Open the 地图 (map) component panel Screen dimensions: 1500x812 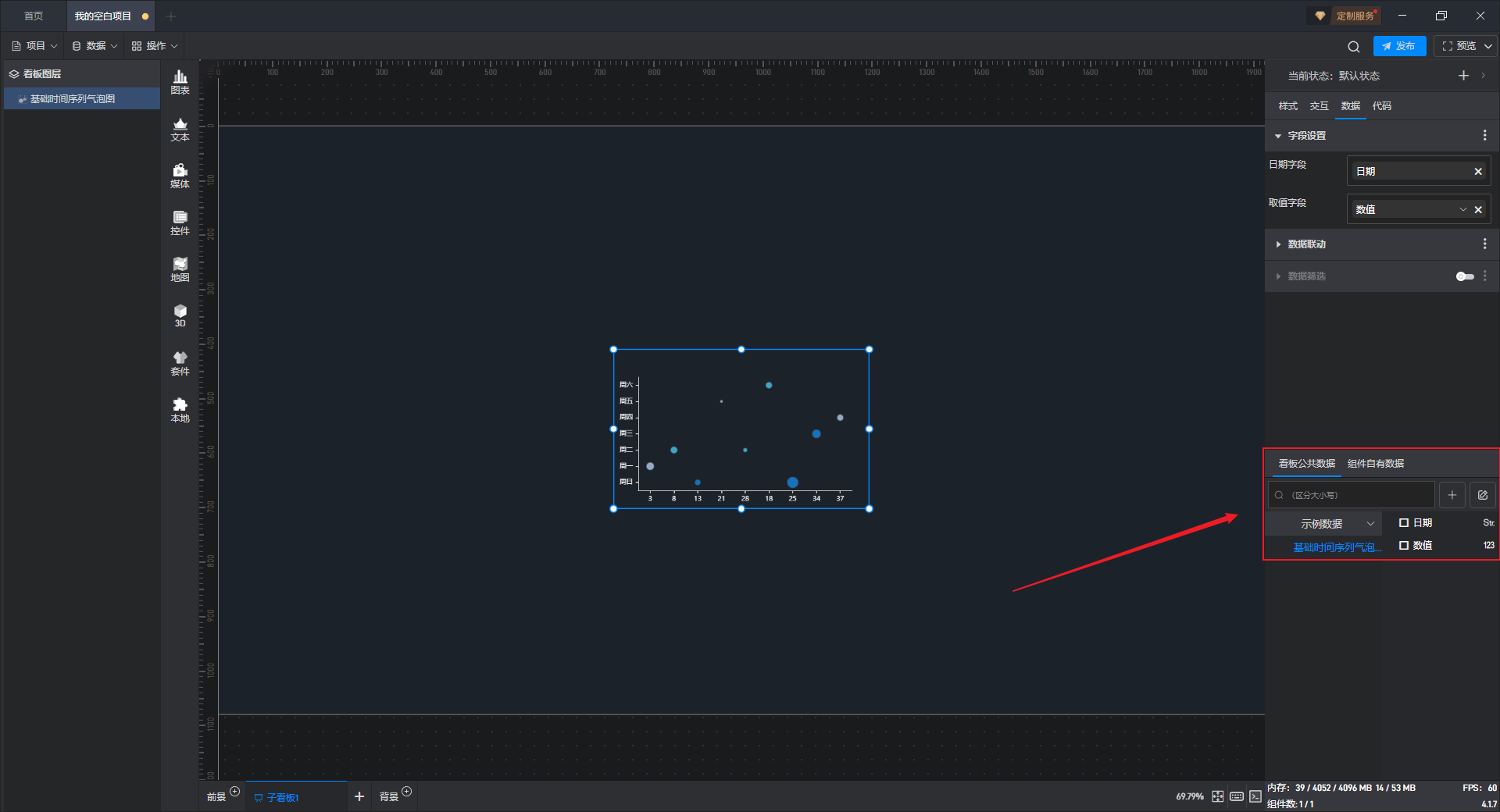coord(180,269)
